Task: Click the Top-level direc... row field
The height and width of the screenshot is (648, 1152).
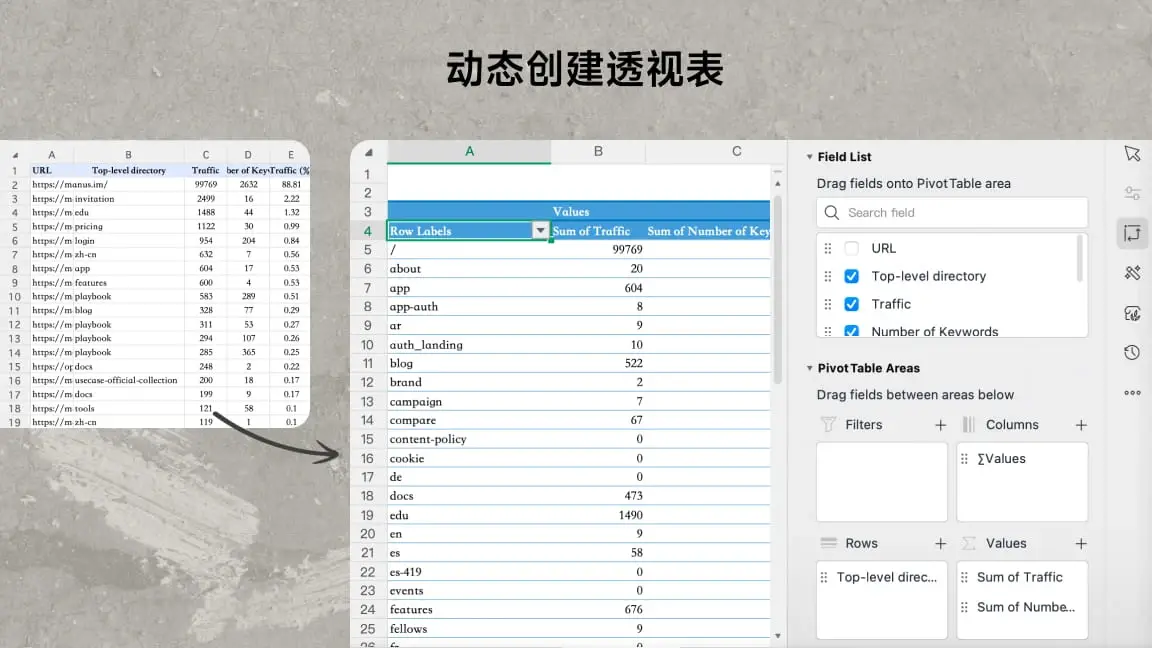Action: 882,577
